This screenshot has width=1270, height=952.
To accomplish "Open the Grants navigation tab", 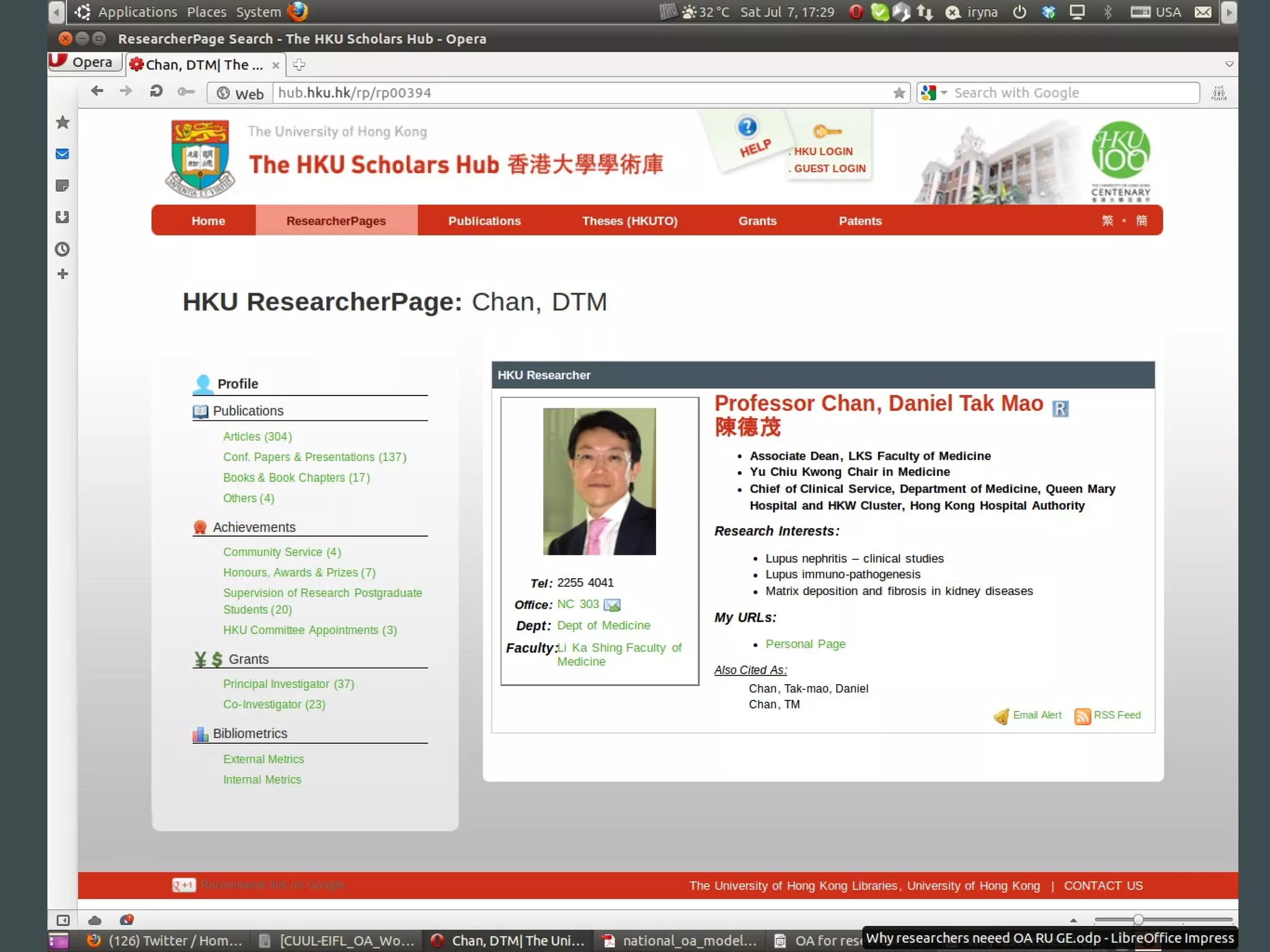I will [x=757, y=221].
